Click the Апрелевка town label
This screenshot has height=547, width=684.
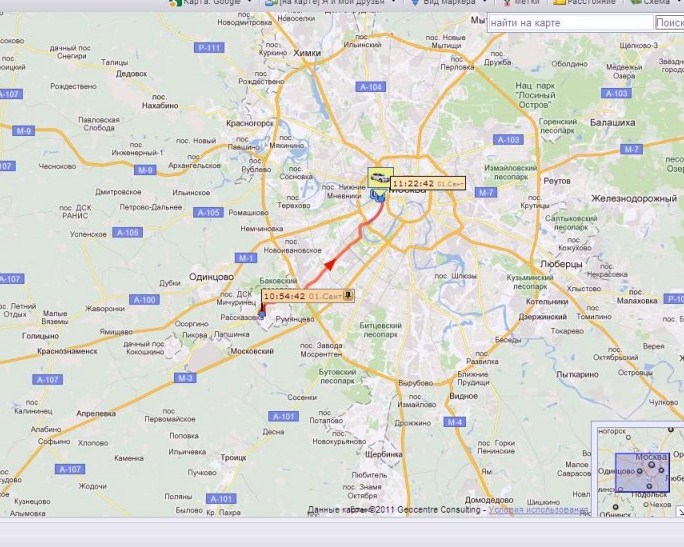pos(96,413)
